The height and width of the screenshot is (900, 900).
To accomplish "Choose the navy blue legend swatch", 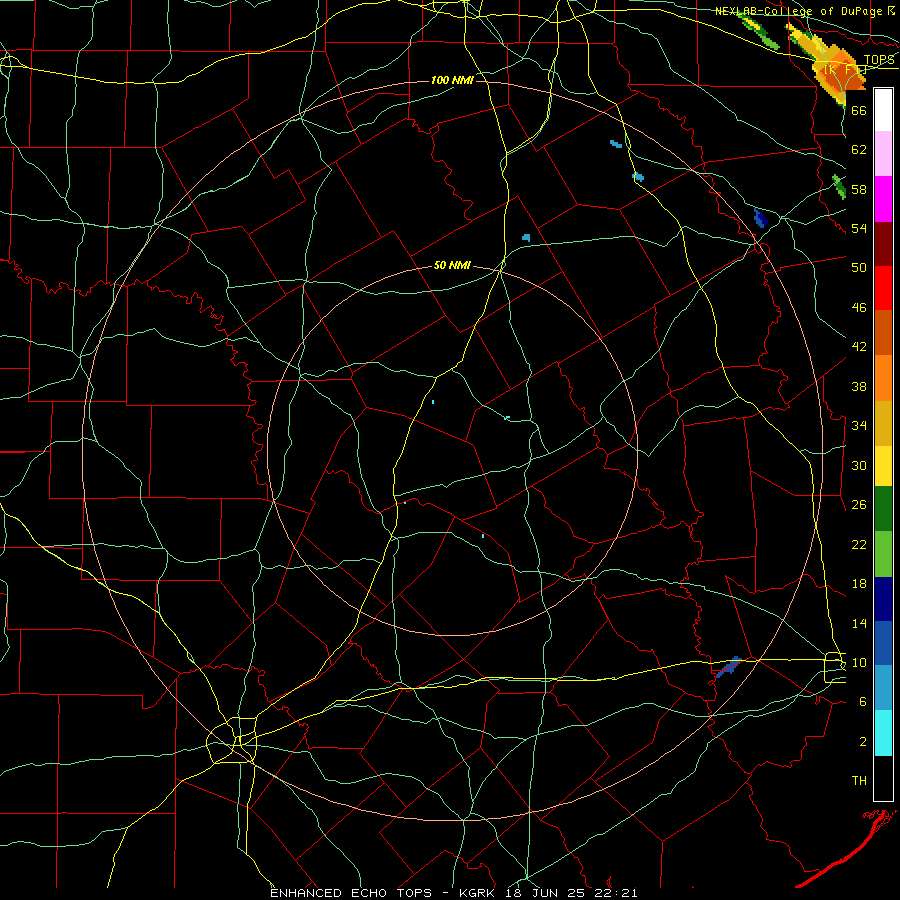I will 883,599.
